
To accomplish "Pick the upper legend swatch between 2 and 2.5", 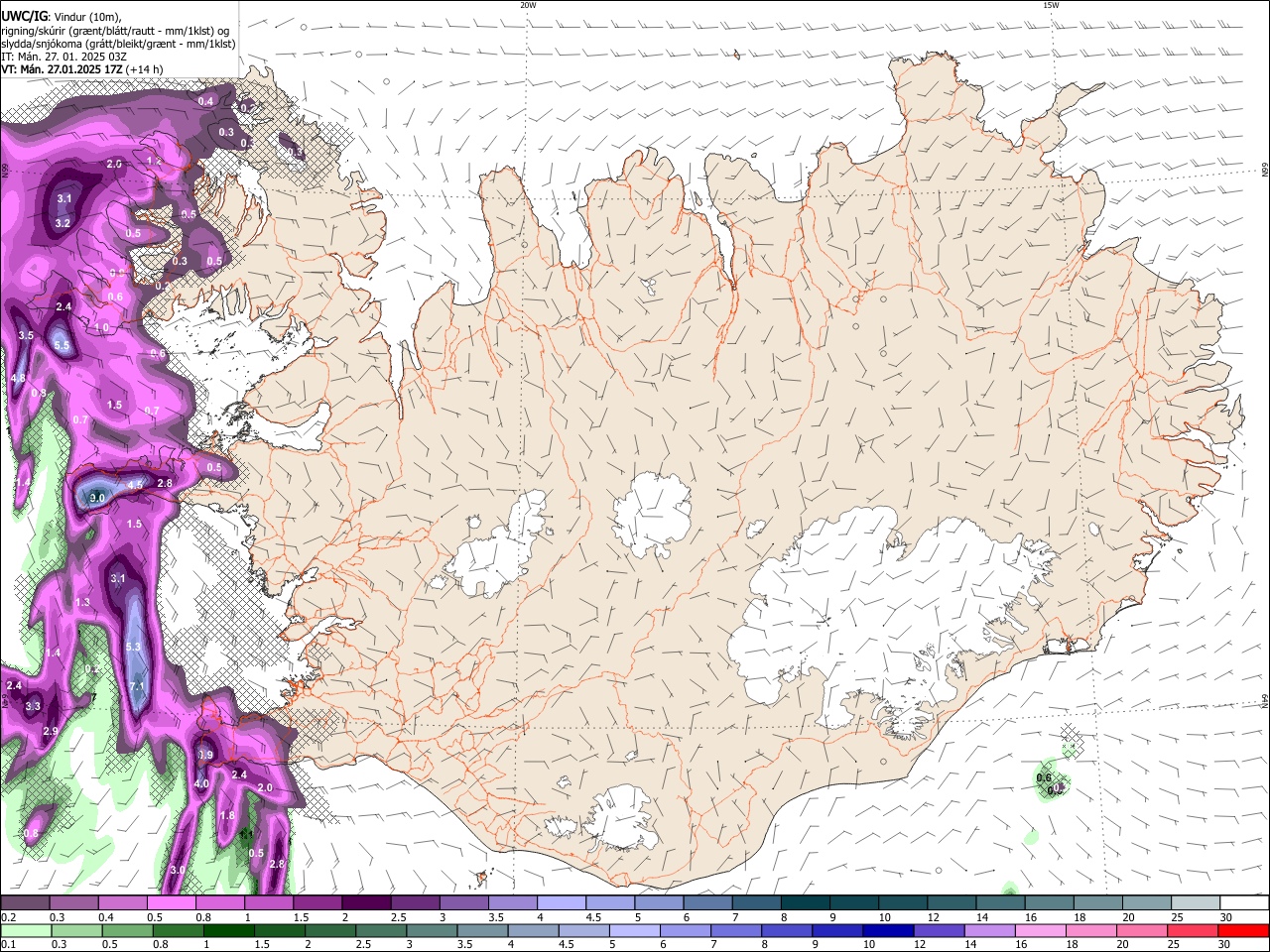I will coord(365,903).
